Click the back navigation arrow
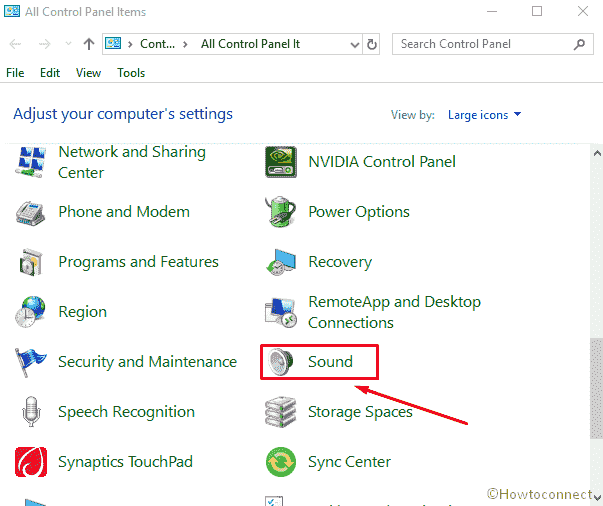Viewport: 603px width, 506px height. 15,44
